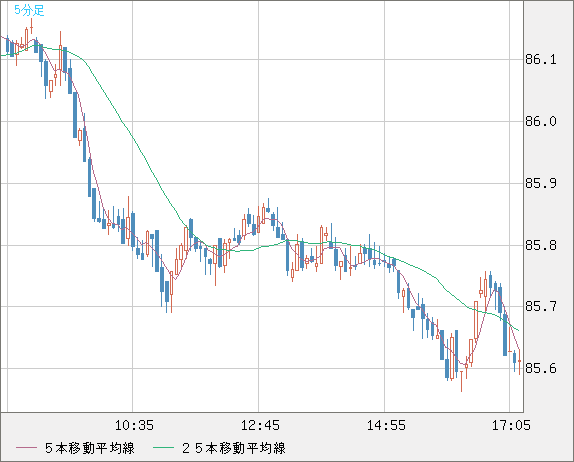Click the purple 5-period legend line sample
574x462 pixels.
pos(26,448)
